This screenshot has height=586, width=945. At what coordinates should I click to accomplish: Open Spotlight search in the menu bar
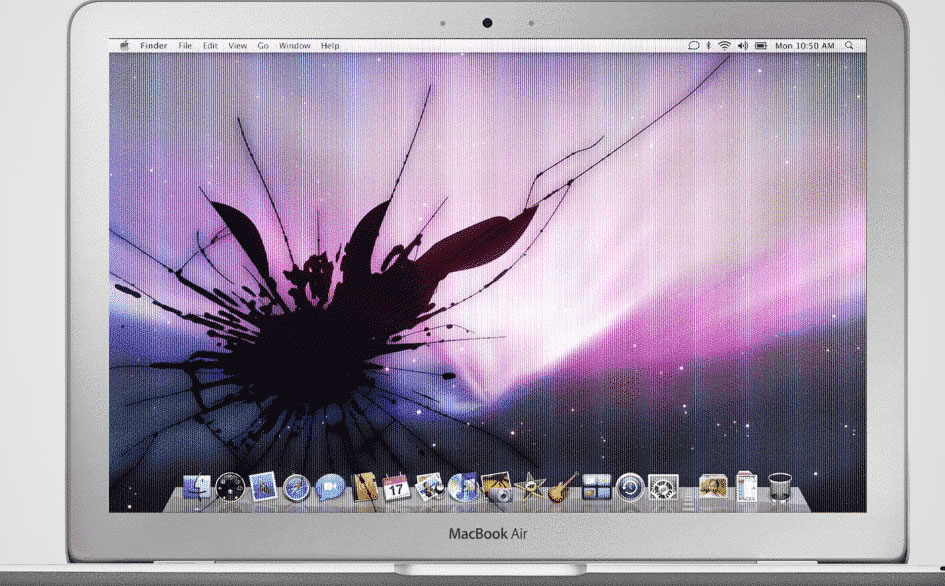tap(847, 44)
